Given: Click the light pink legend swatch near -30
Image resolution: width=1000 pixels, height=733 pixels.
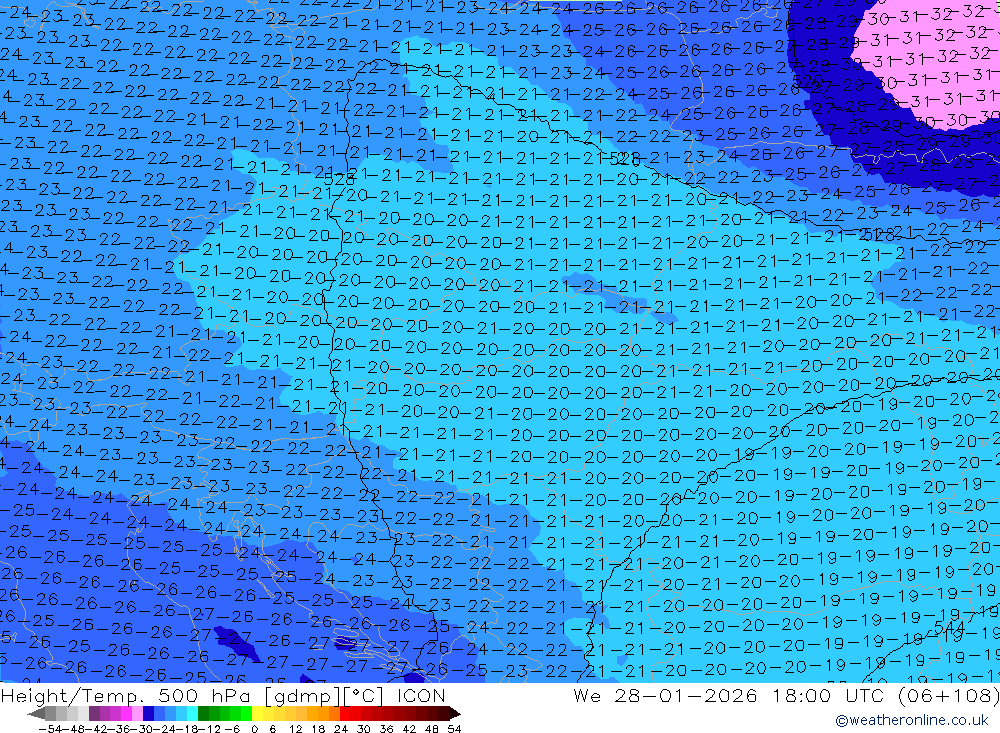Looking at the screenshot, I should coord(137,713).
